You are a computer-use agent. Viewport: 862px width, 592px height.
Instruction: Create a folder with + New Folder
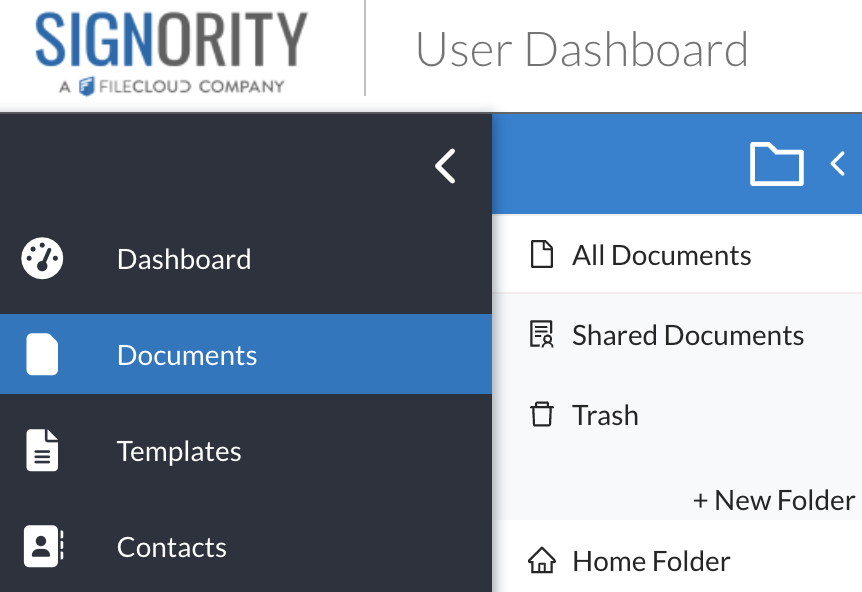[x=774, y=500]
